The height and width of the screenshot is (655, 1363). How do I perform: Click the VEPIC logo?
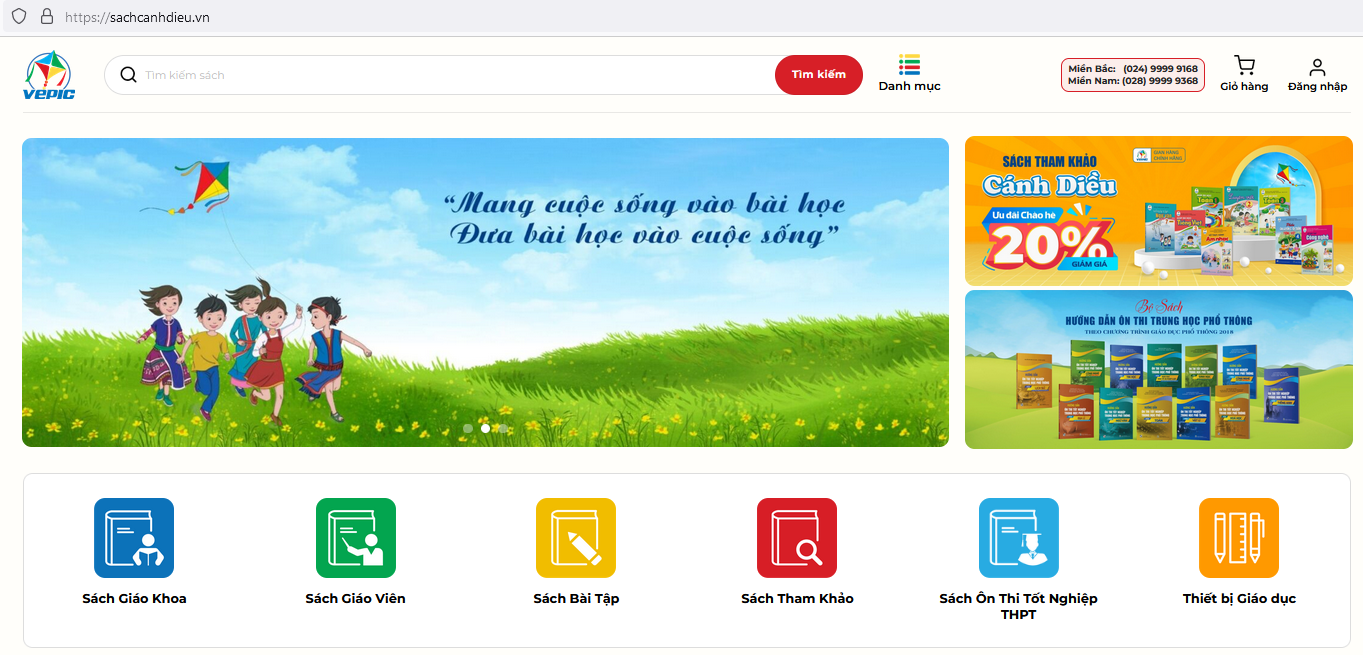tap(49, 76)
